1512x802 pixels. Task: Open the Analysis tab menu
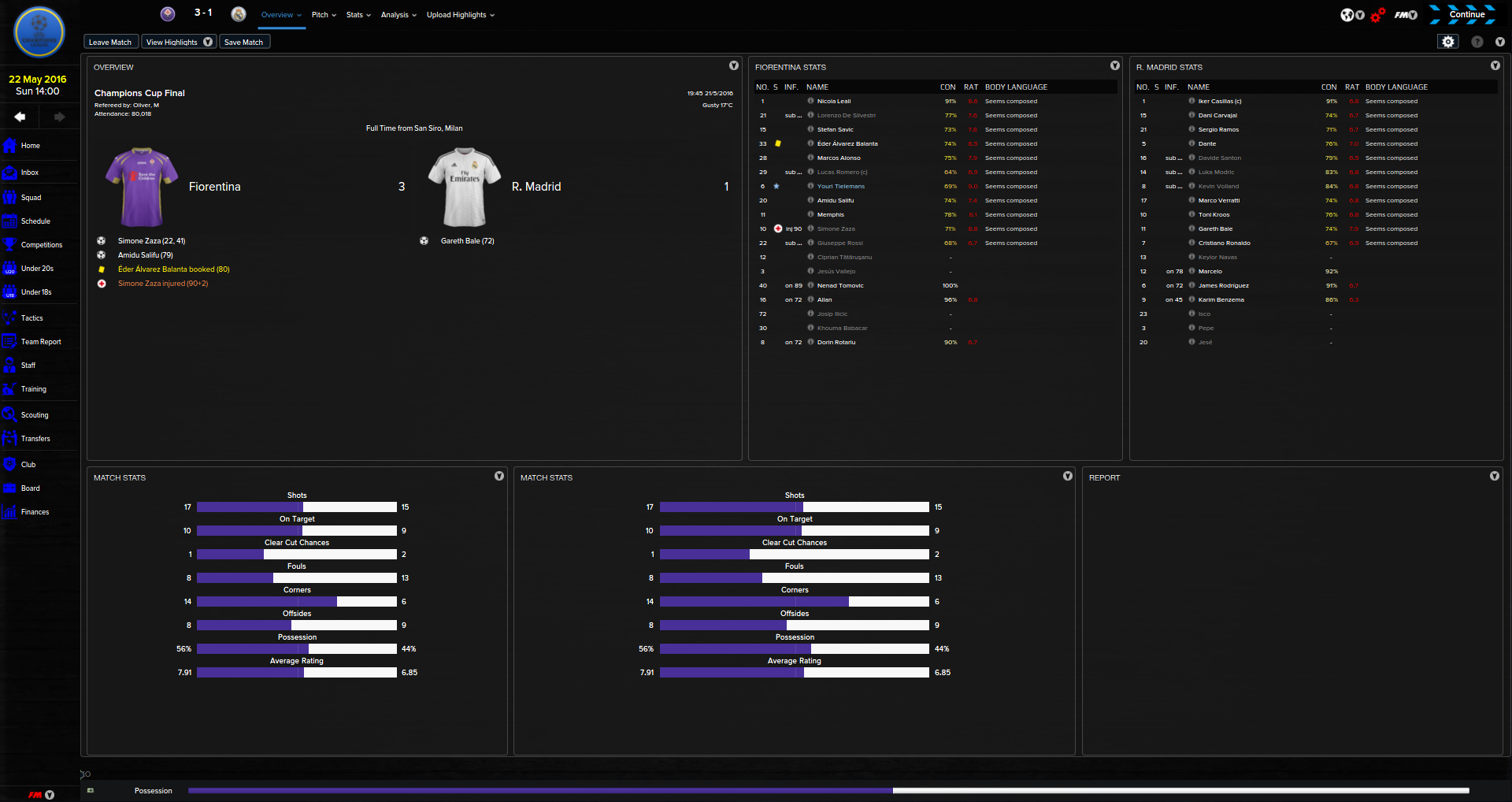398,15
